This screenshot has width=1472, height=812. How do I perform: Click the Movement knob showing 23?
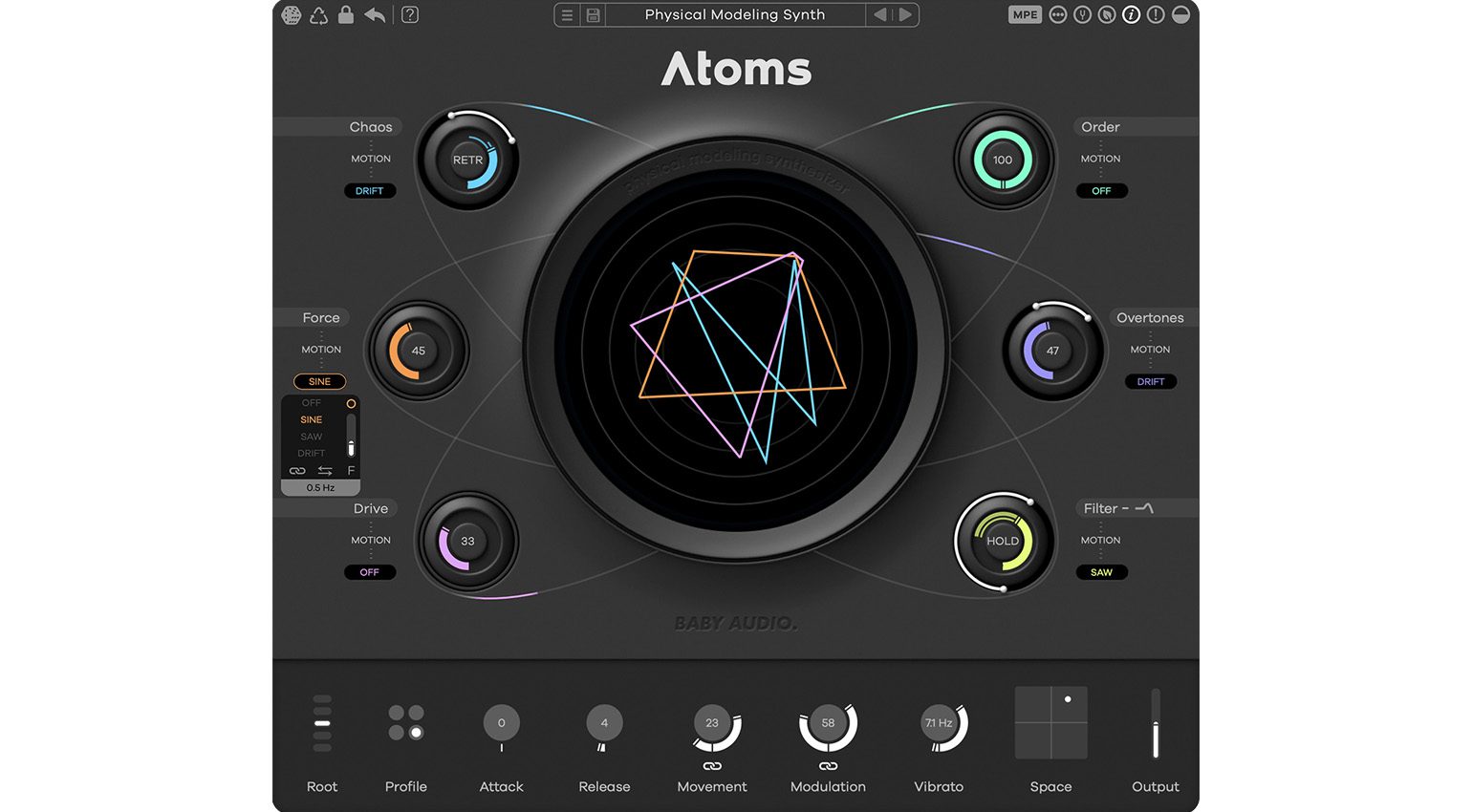tap(712, 723)
